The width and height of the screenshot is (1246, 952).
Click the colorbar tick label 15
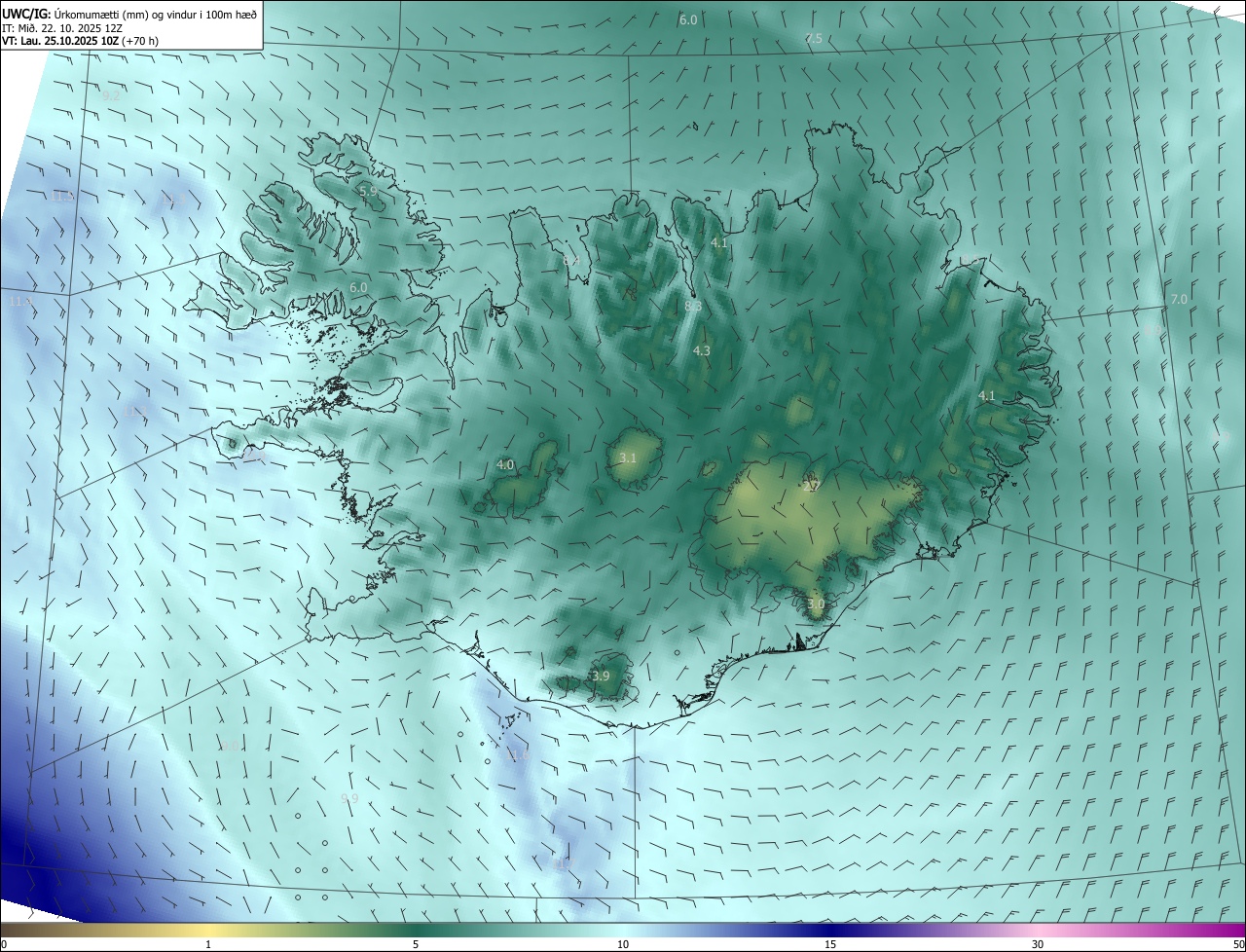pos(830,944)
